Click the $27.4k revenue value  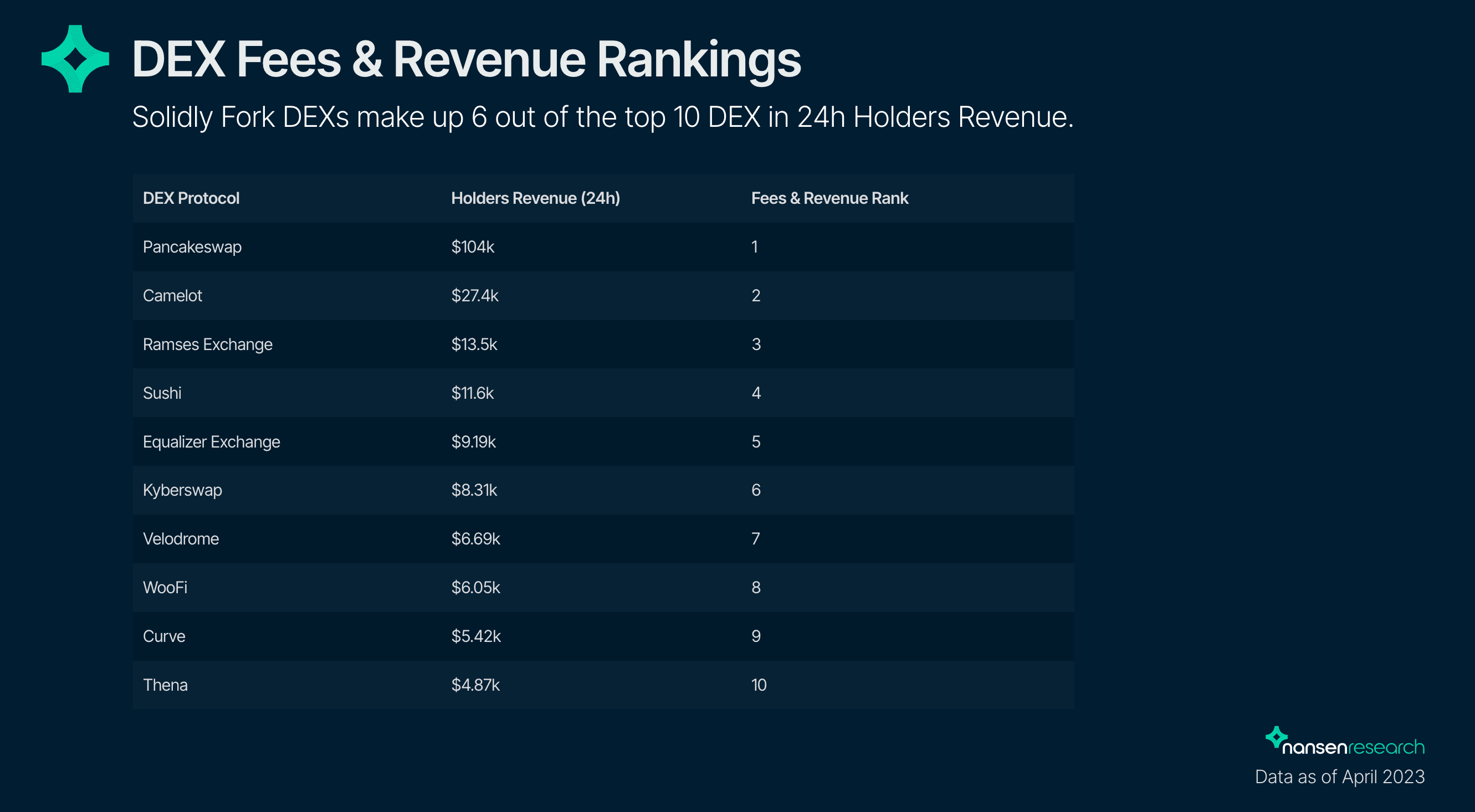(x=475, y=296)
